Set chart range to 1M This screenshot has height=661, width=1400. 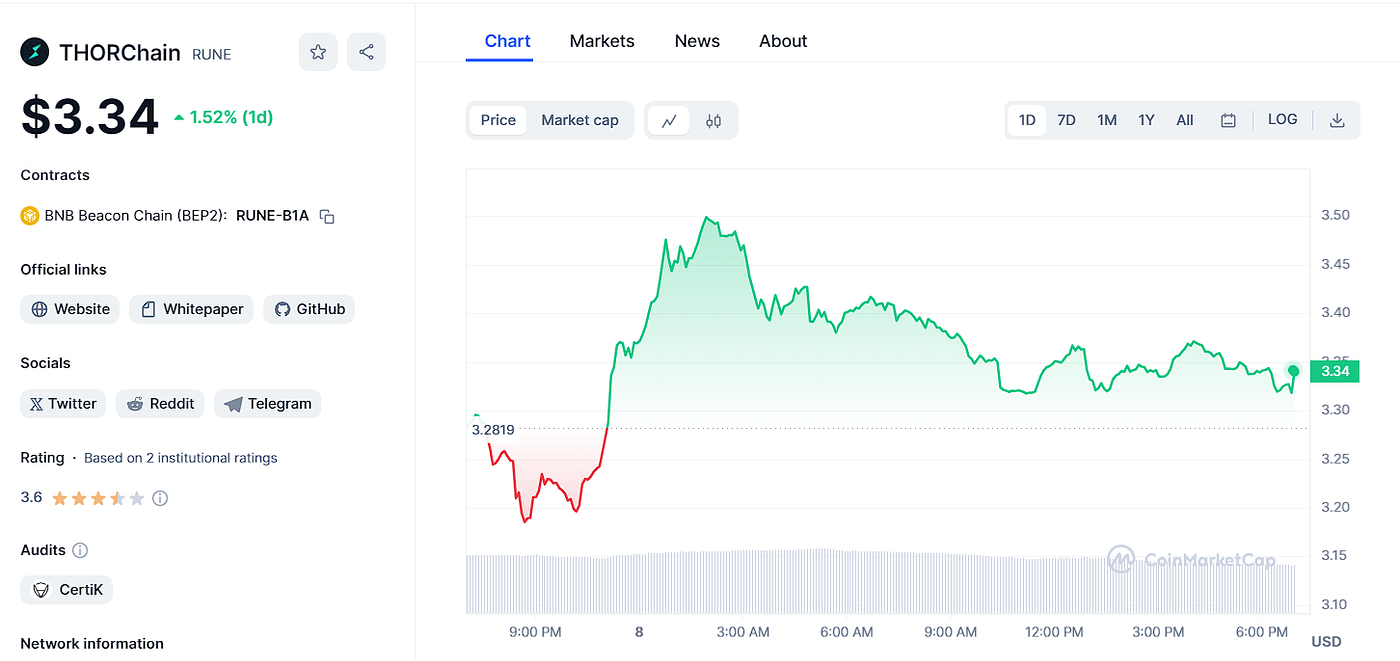1107,120
